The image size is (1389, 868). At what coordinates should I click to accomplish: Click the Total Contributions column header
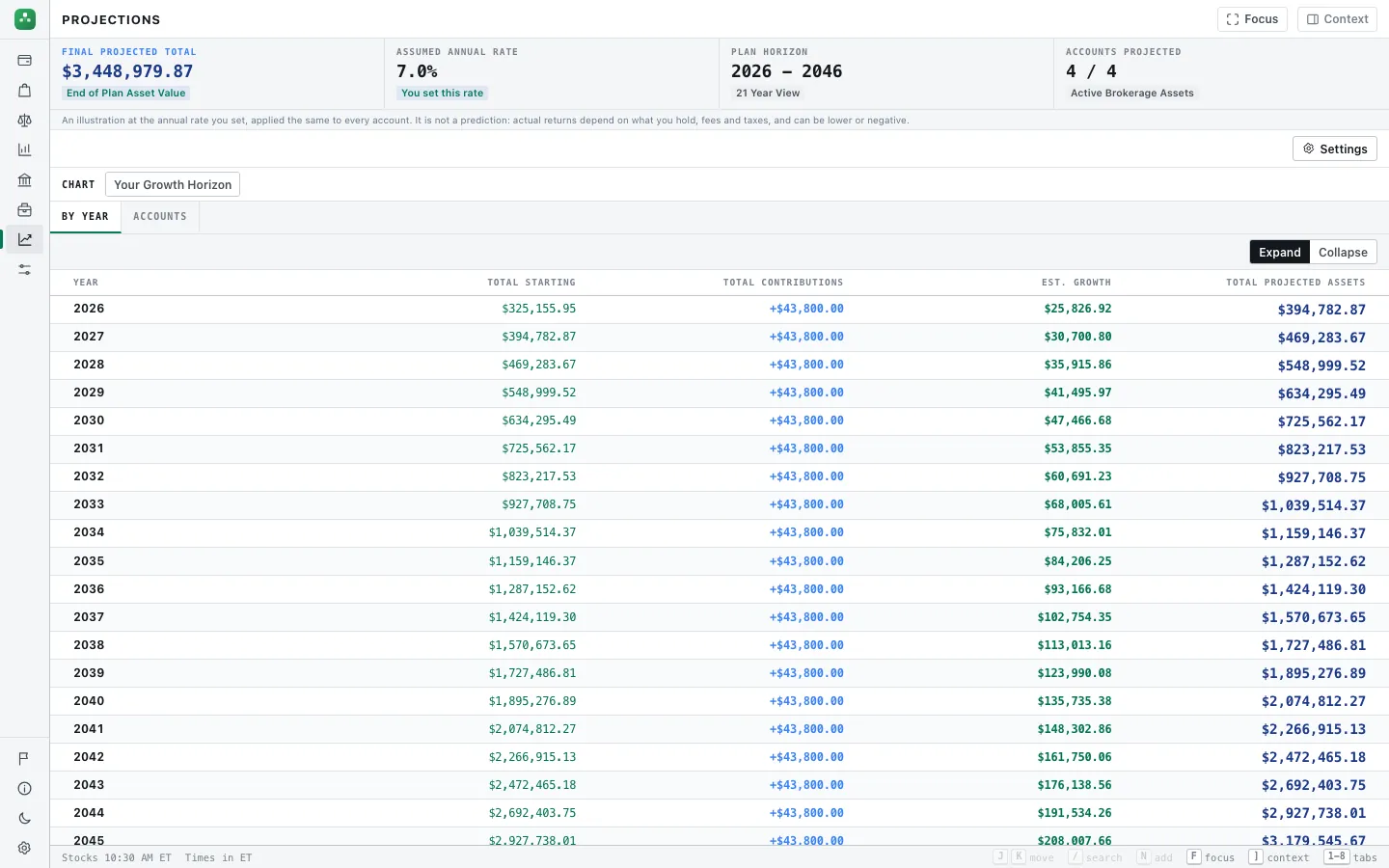click(x=783, y=283)
